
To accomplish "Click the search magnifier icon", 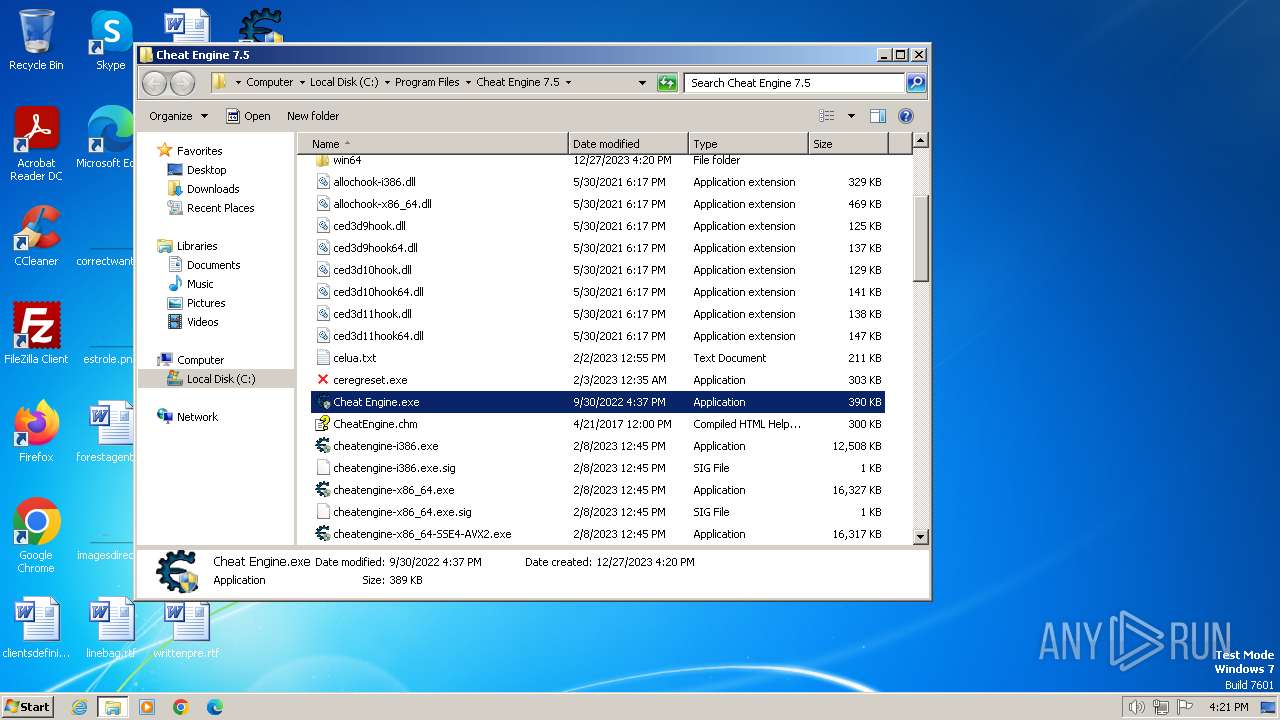I will (x=915, y=83).
